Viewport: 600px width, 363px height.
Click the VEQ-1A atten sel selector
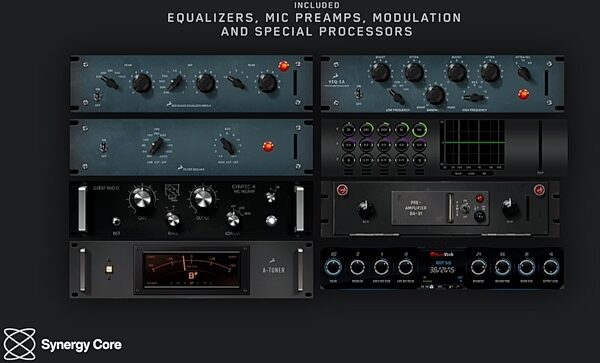click(x=523, y=72)
